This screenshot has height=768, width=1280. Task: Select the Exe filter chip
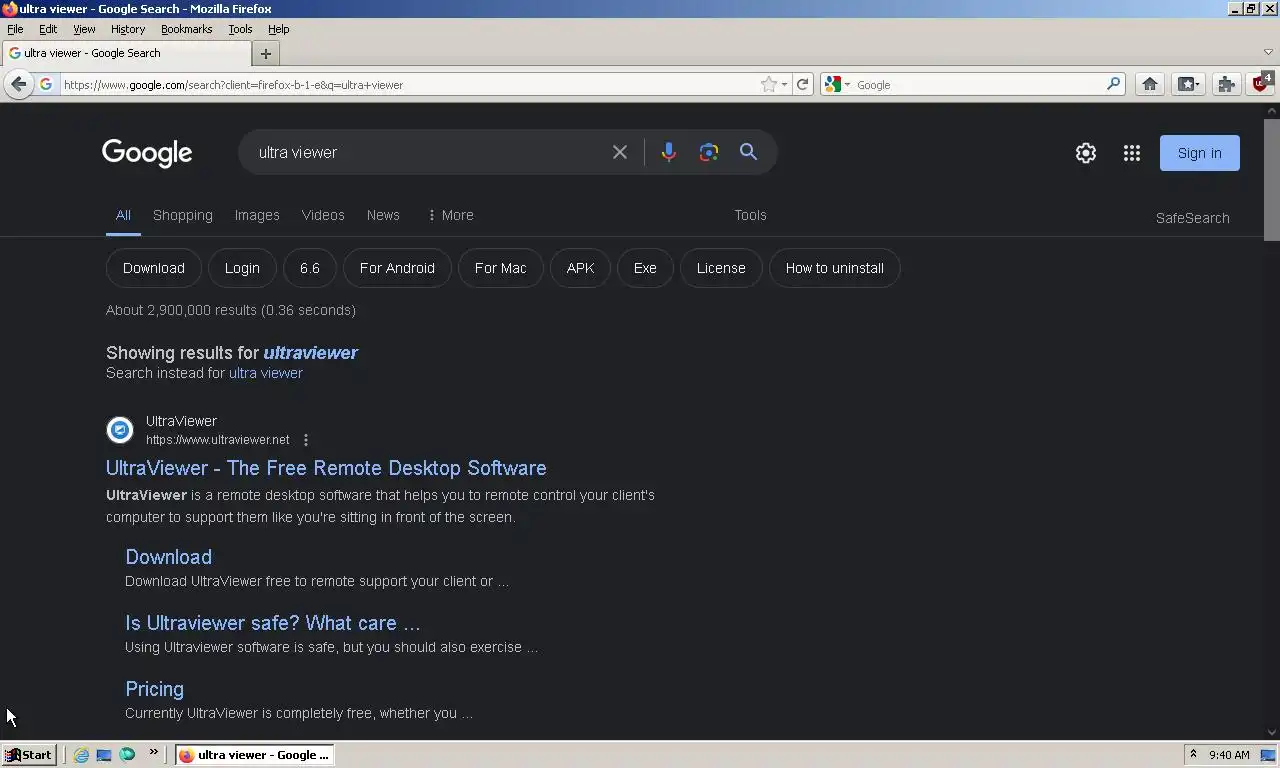(x=645, y=268)
